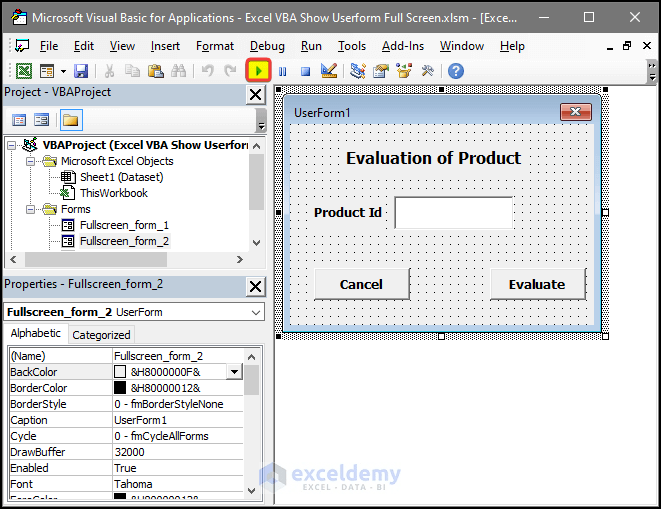661x509 pixels.
Task: Click the Redo arrow icon
Action: [x=230, y=71]
